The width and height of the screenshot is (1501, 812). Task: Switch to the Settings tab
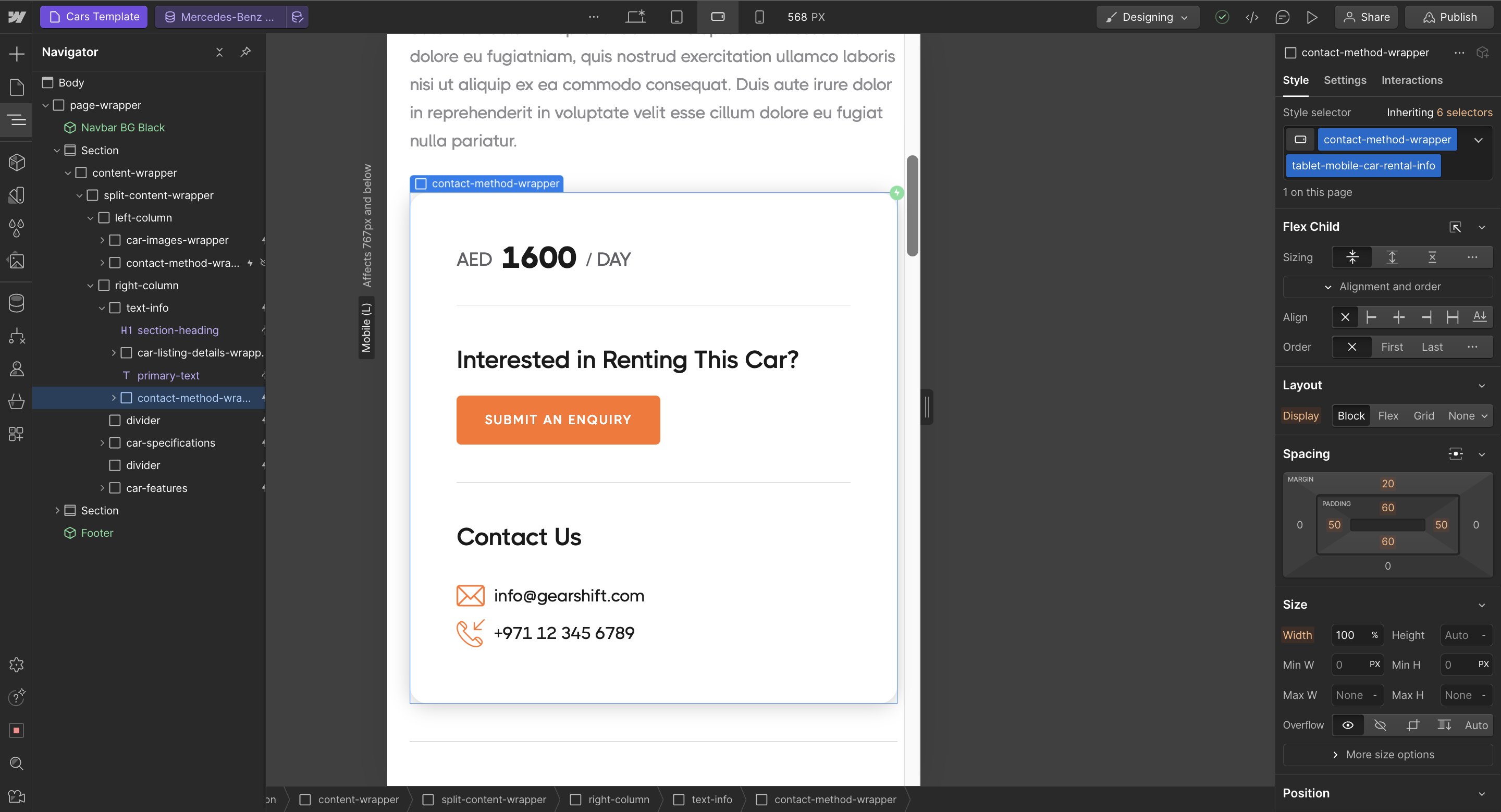tap(1344, 80)
